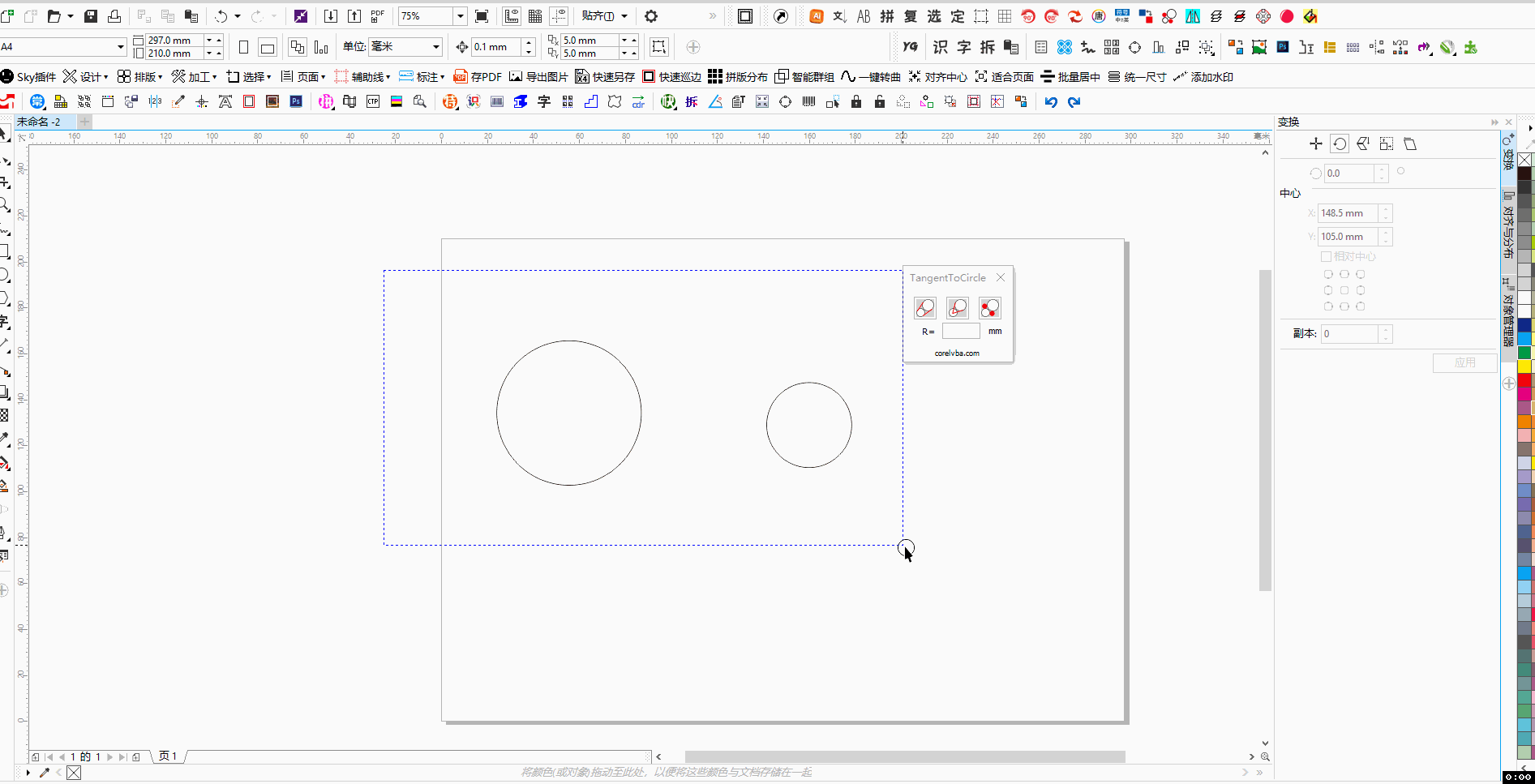
Task: Click the R= radius input field
Action: click(961, 331)
